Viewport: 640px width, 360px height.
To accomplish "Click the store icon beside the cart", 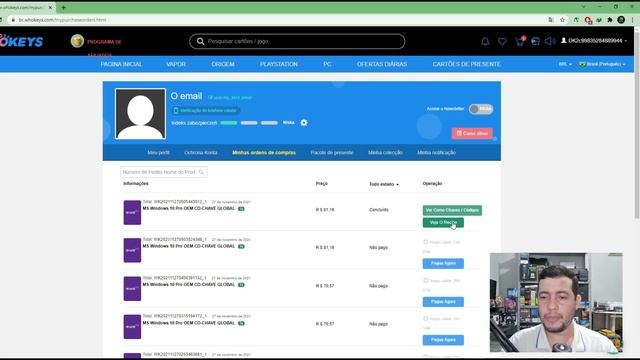I will (x=535, y=41).
